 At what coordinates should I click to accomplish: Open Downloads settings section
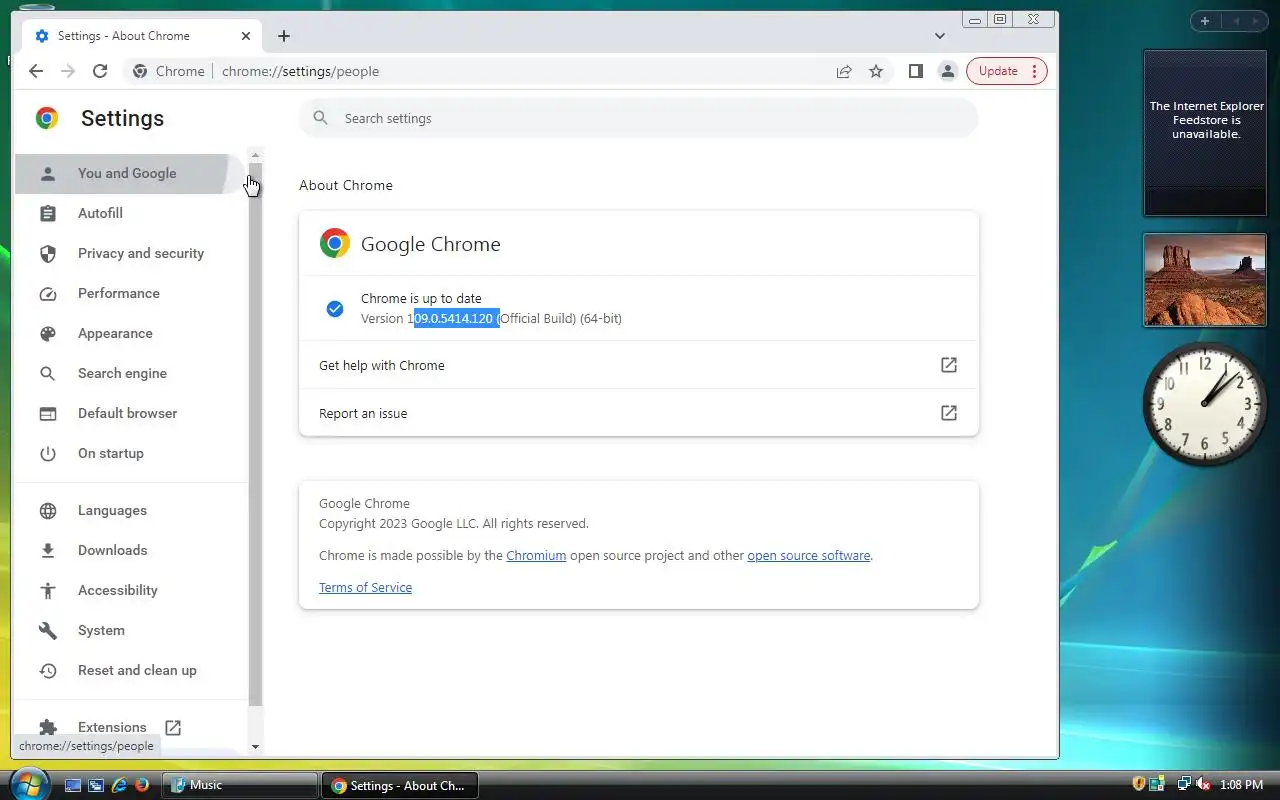pos(130,550)
